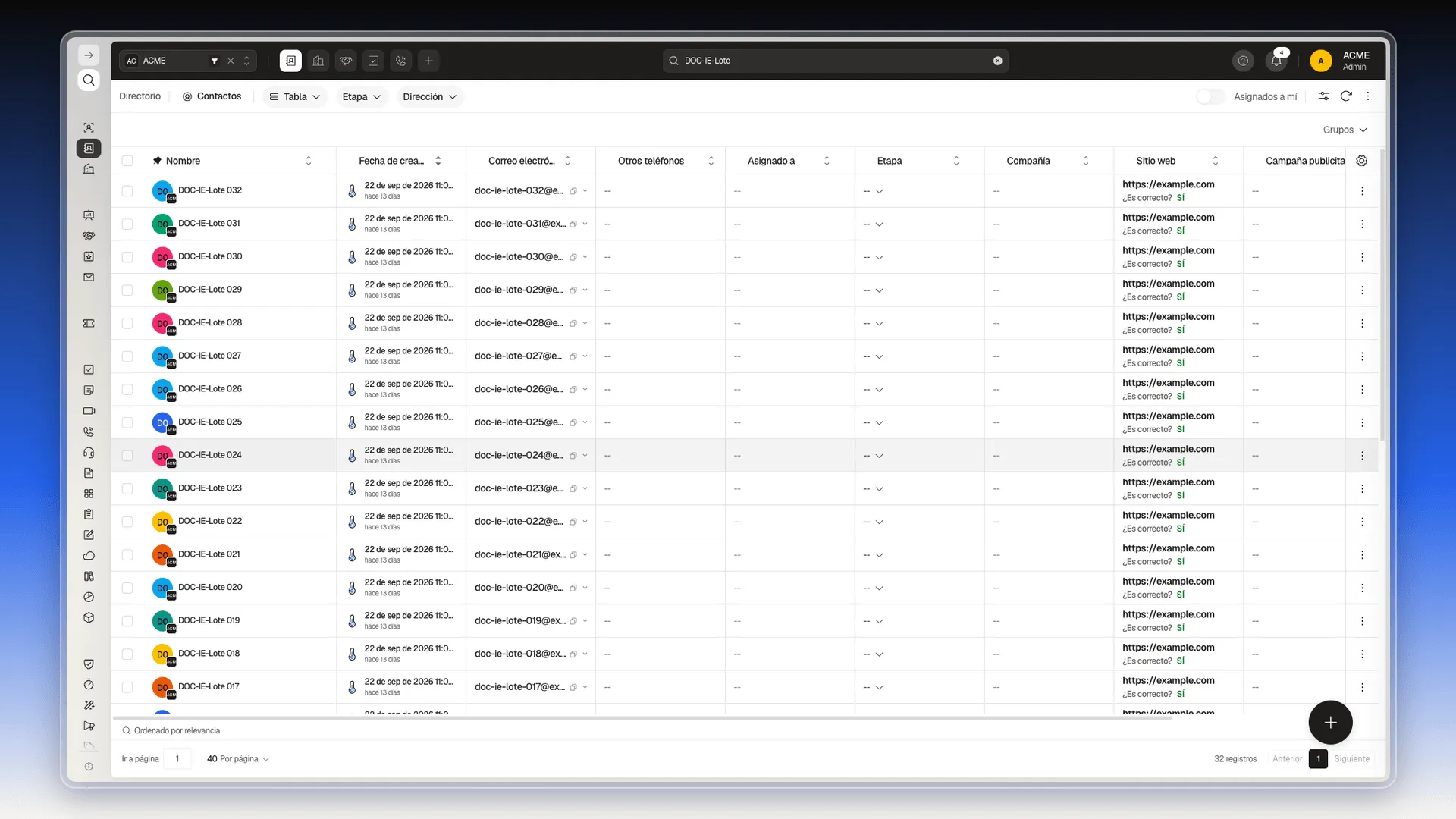Click the sidebar search magnifier icon
The width and height of the screenshot is (1456, 819).
(x=89, y=80)
